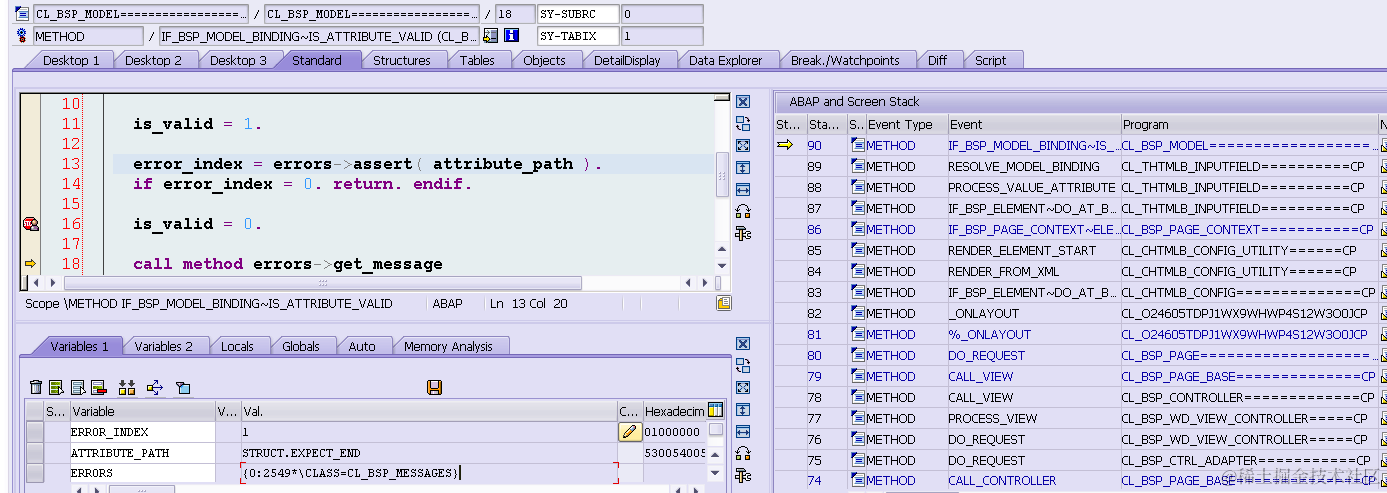This screenshot has width=1387, height=493.
Task: Toggle the breakpoint at code line 16
Action: [x=30, y=224]
